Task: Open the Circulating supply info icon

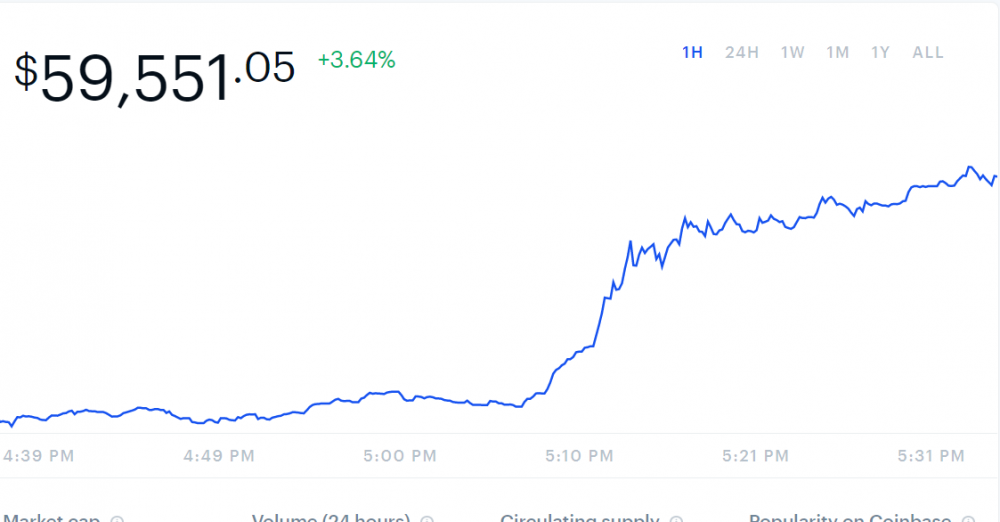Action: tap(676, 519)
